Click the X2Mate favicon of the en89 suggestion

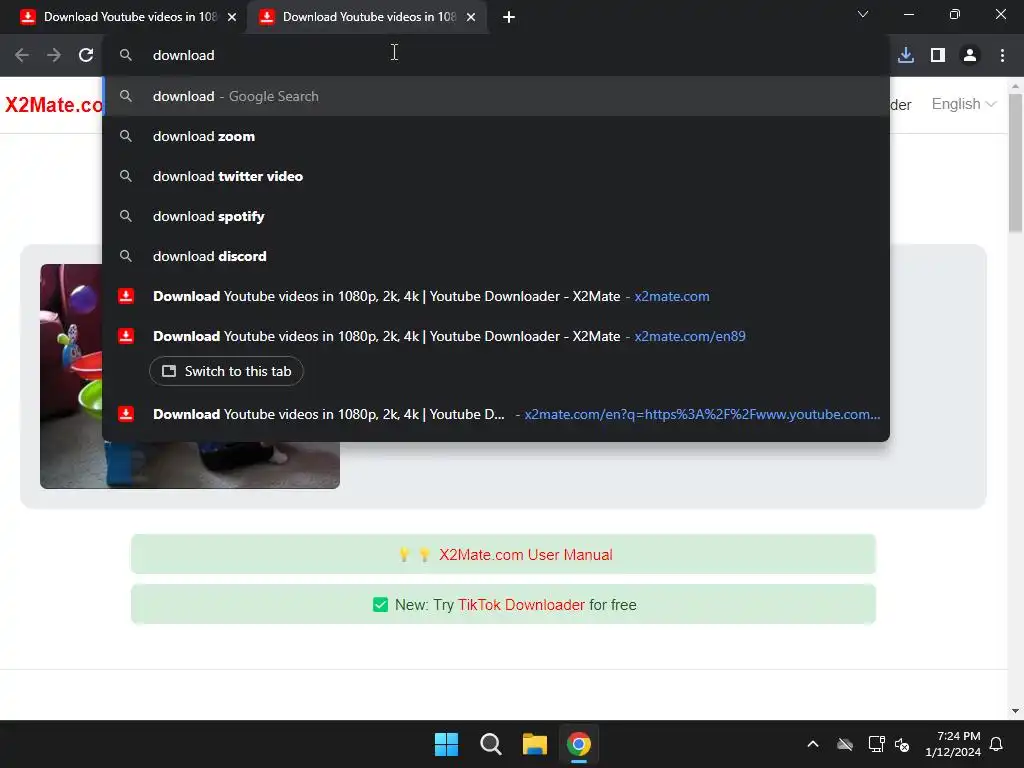tap(125, 336)
